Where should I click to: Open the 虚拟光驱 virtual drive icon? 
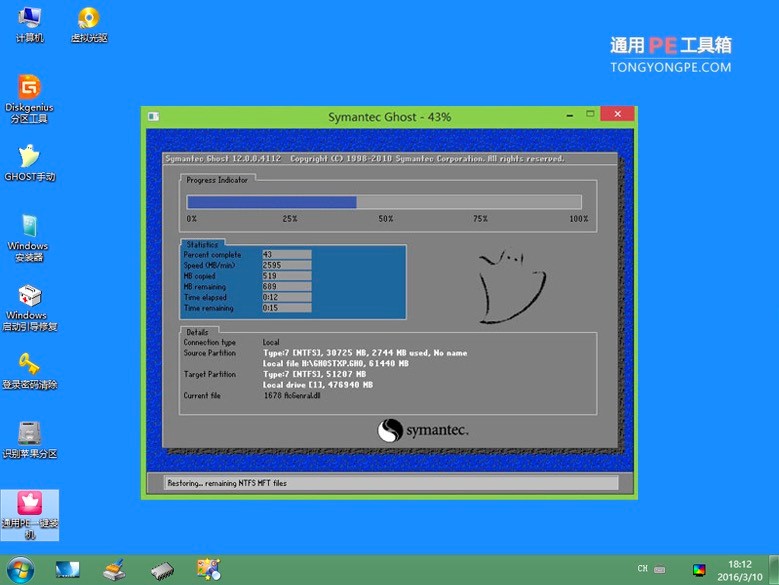(89, 25)
